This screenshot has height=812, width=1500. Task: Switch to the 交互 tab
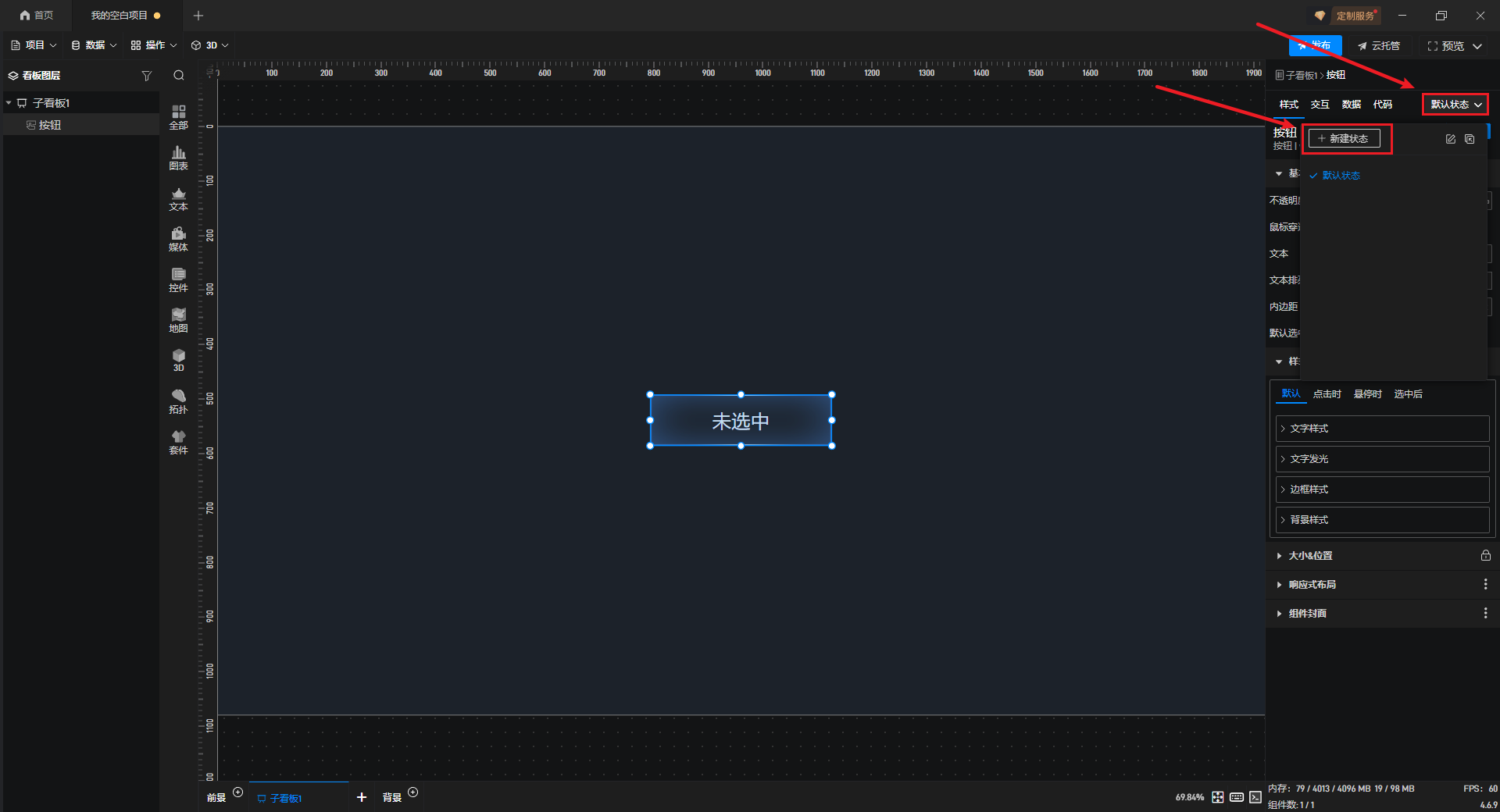click(x=1320, y=105)
